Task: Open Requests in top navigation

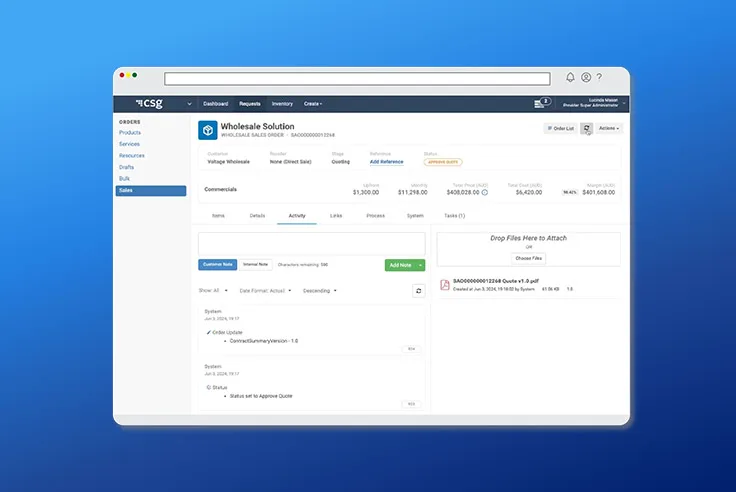Action: pos(250,104)
